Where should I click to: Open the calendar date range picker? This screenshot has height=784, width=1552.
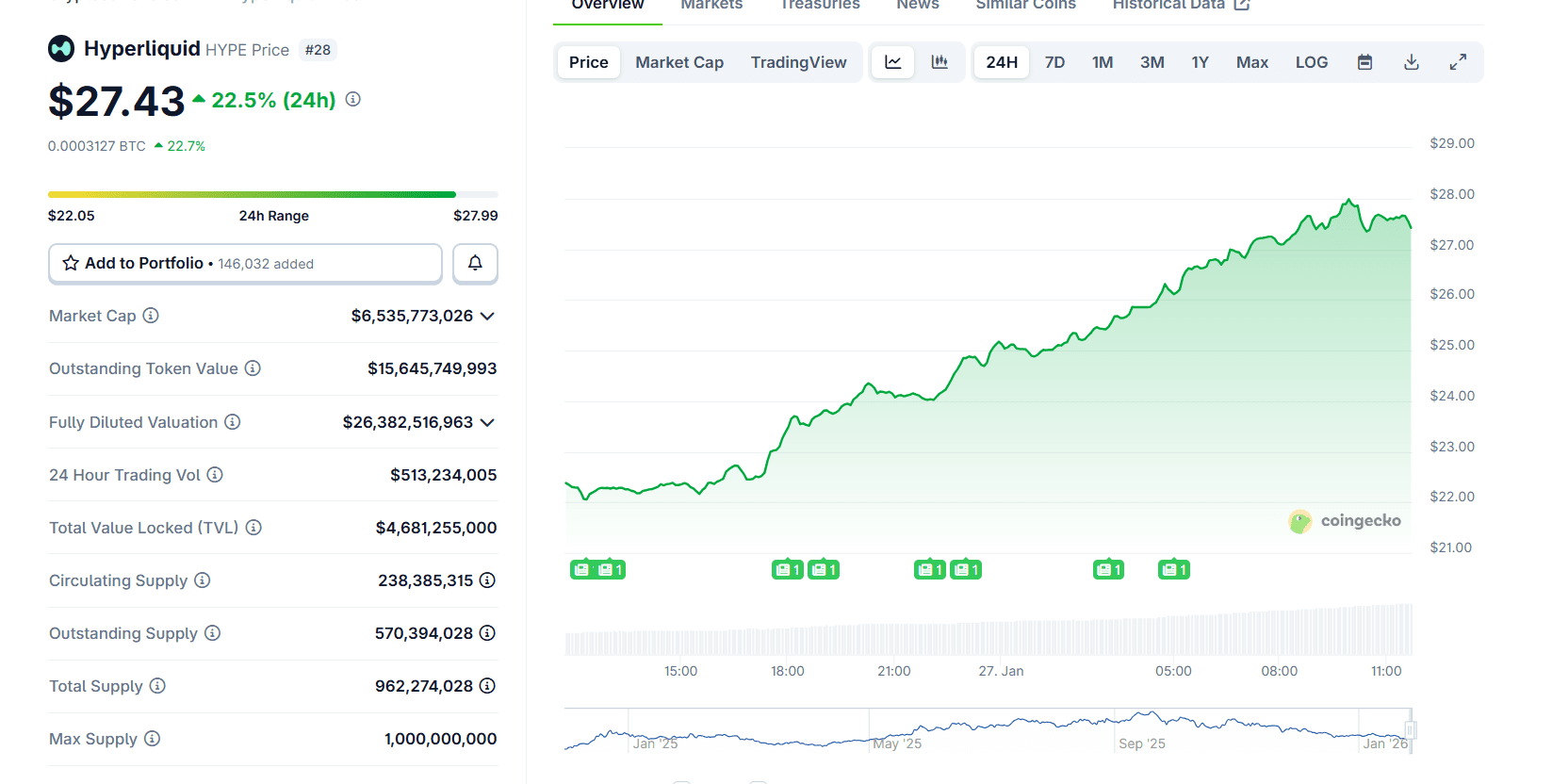[1364, 62]
